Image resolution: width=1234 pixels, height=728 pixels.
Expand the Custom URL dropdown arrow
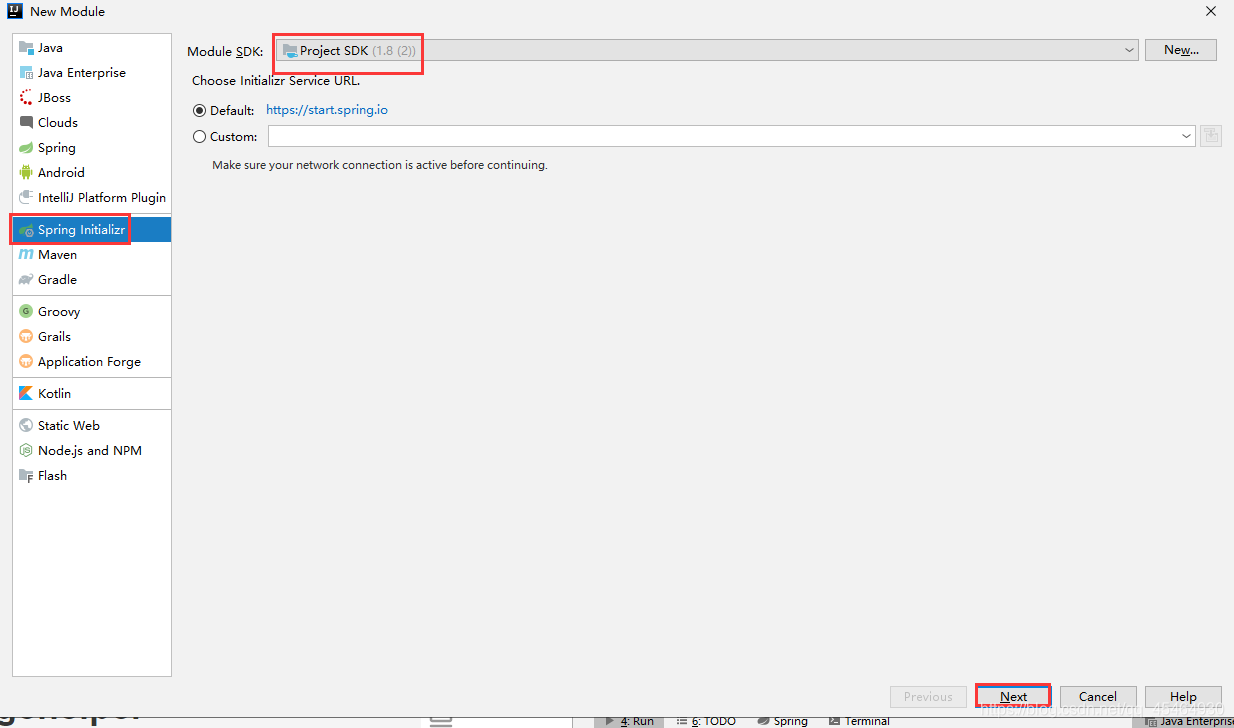[x=1186, y=136]
